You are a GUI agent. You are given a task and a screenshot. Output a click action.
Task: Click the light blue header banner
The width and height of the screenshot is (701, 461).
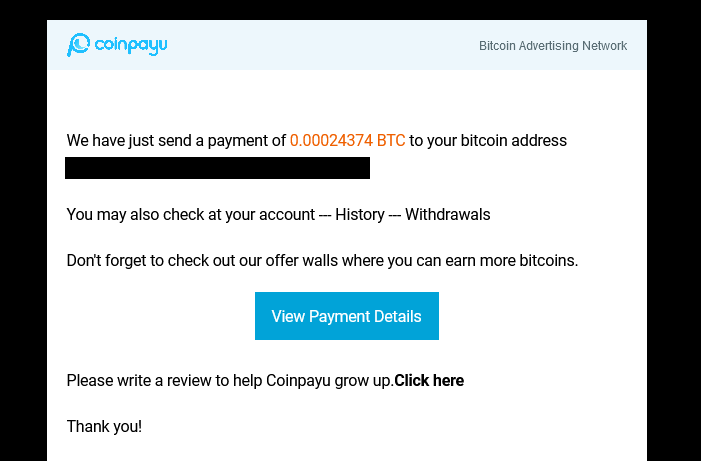point(347,45)
